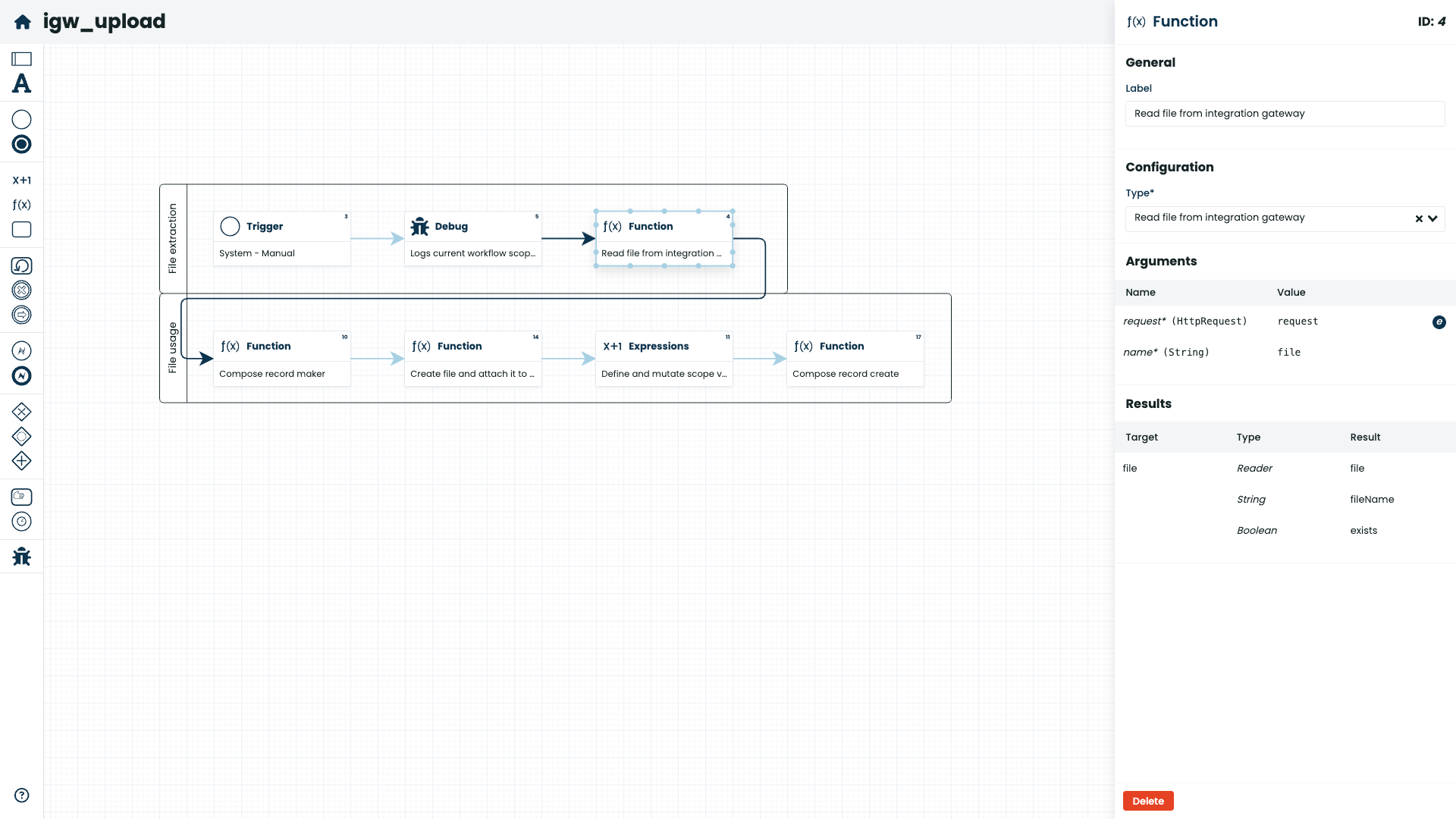Click the 'file' target cell in Results
This screenshot has height=819, width=1456.
[1130, 469]
